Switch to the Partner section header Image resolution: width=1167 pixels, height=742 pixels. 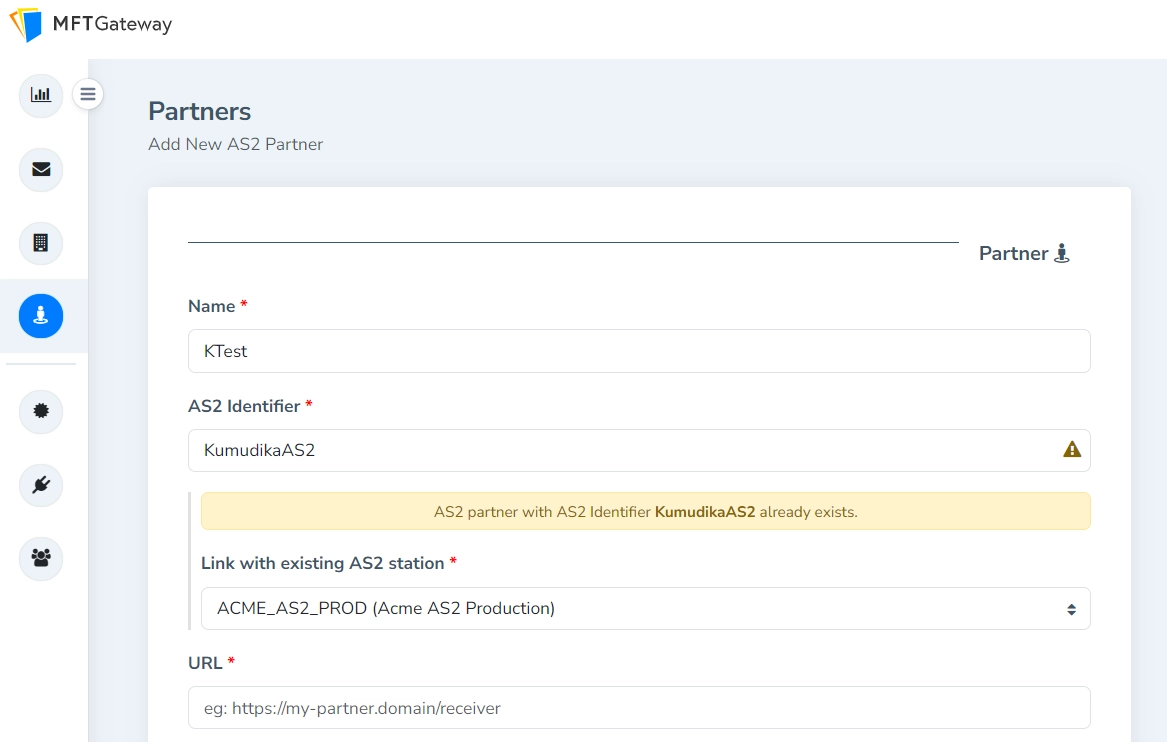click(1012, 253)
